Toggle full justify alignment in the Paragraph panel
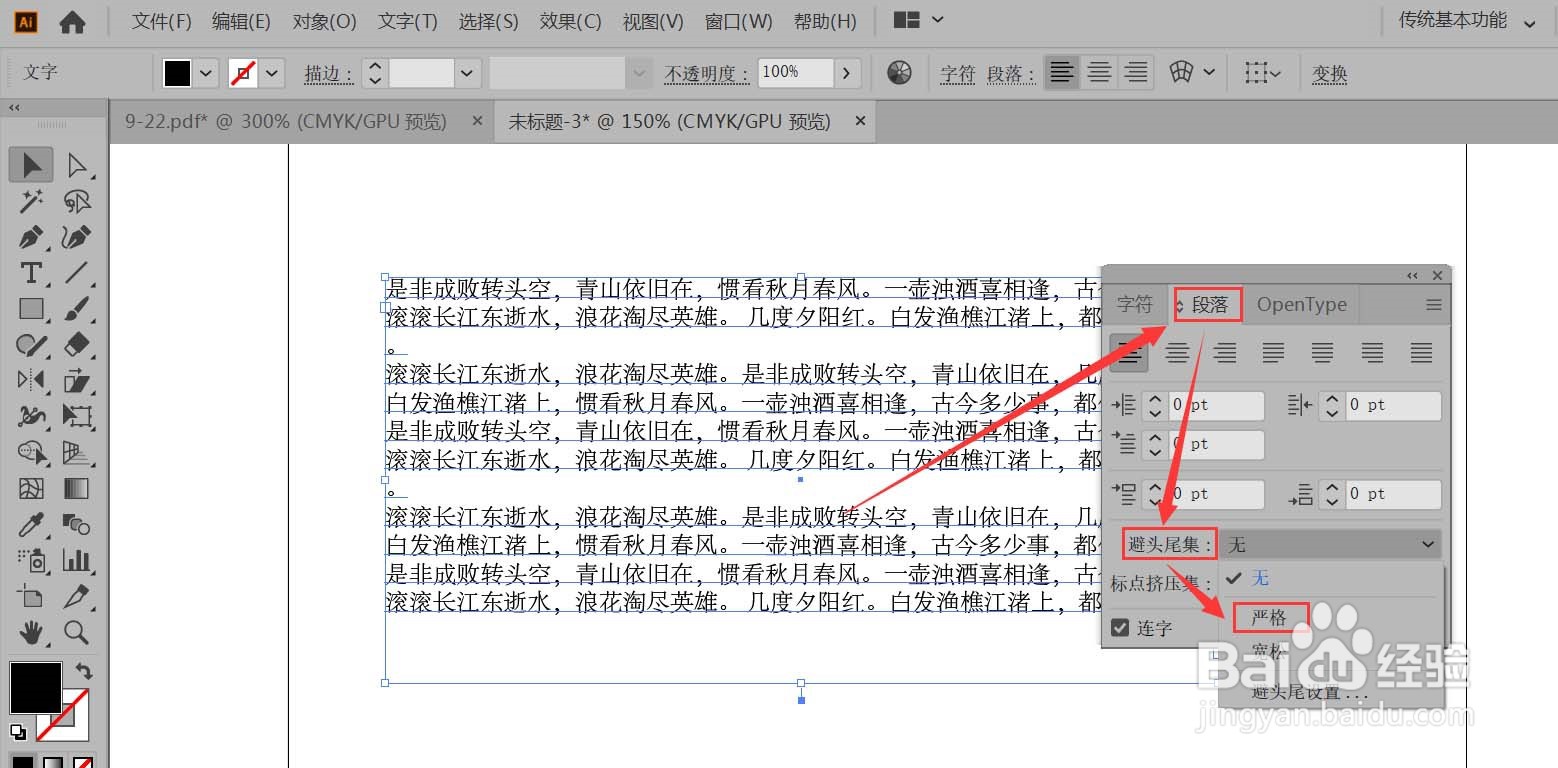 pyautogui.click(x=1422, y=352)
